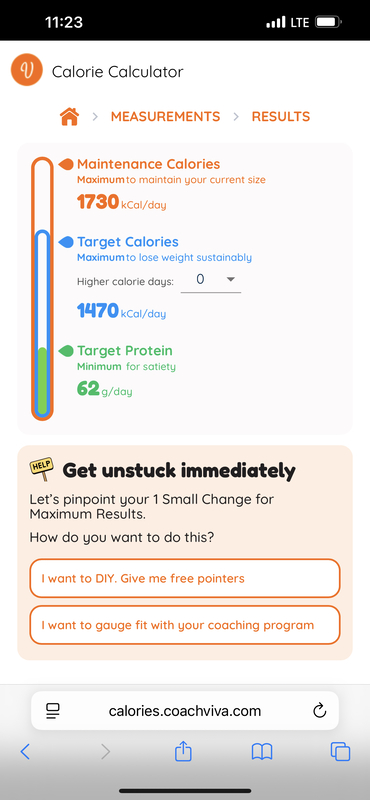The width and height of the screenshot is (370, 800).
Task: Click the dropdown arrow beside value 0
Action: (231, 279)
